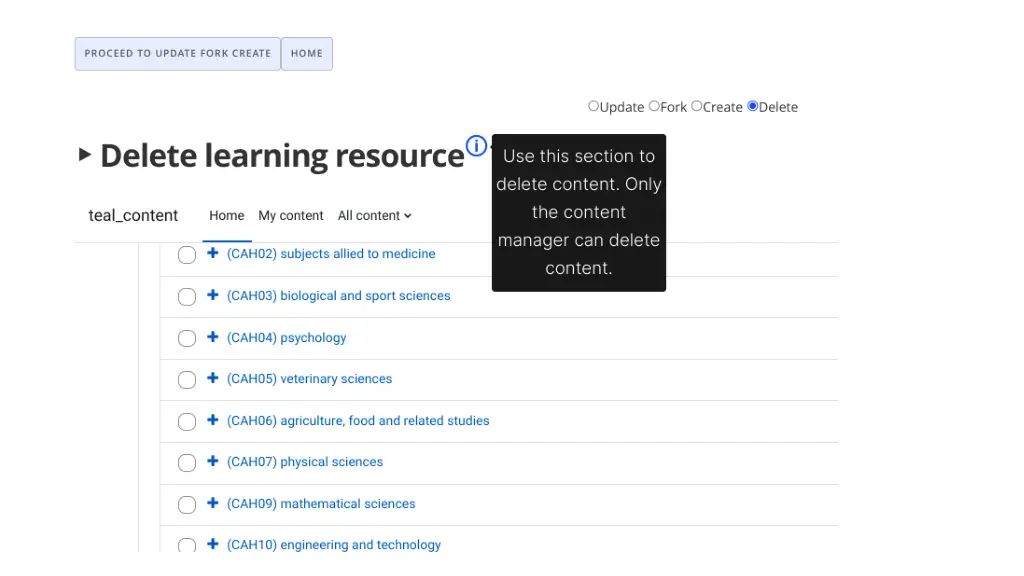Click the HOME button at top
Screen dimensions: 1024x576
307,54
